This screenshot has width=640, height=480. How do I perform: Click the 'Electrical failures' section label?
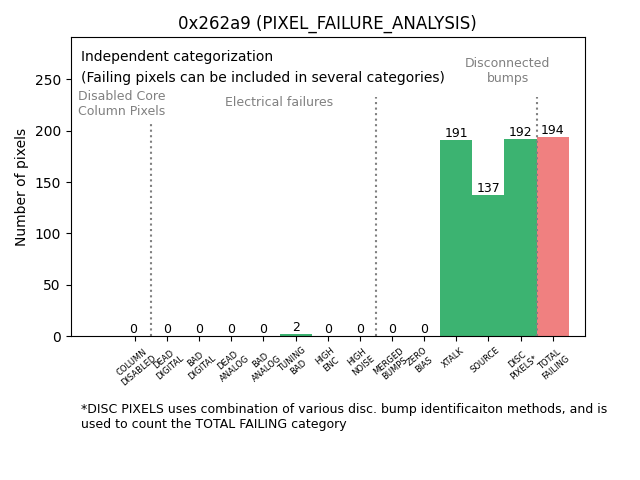(x=279, y=102)
